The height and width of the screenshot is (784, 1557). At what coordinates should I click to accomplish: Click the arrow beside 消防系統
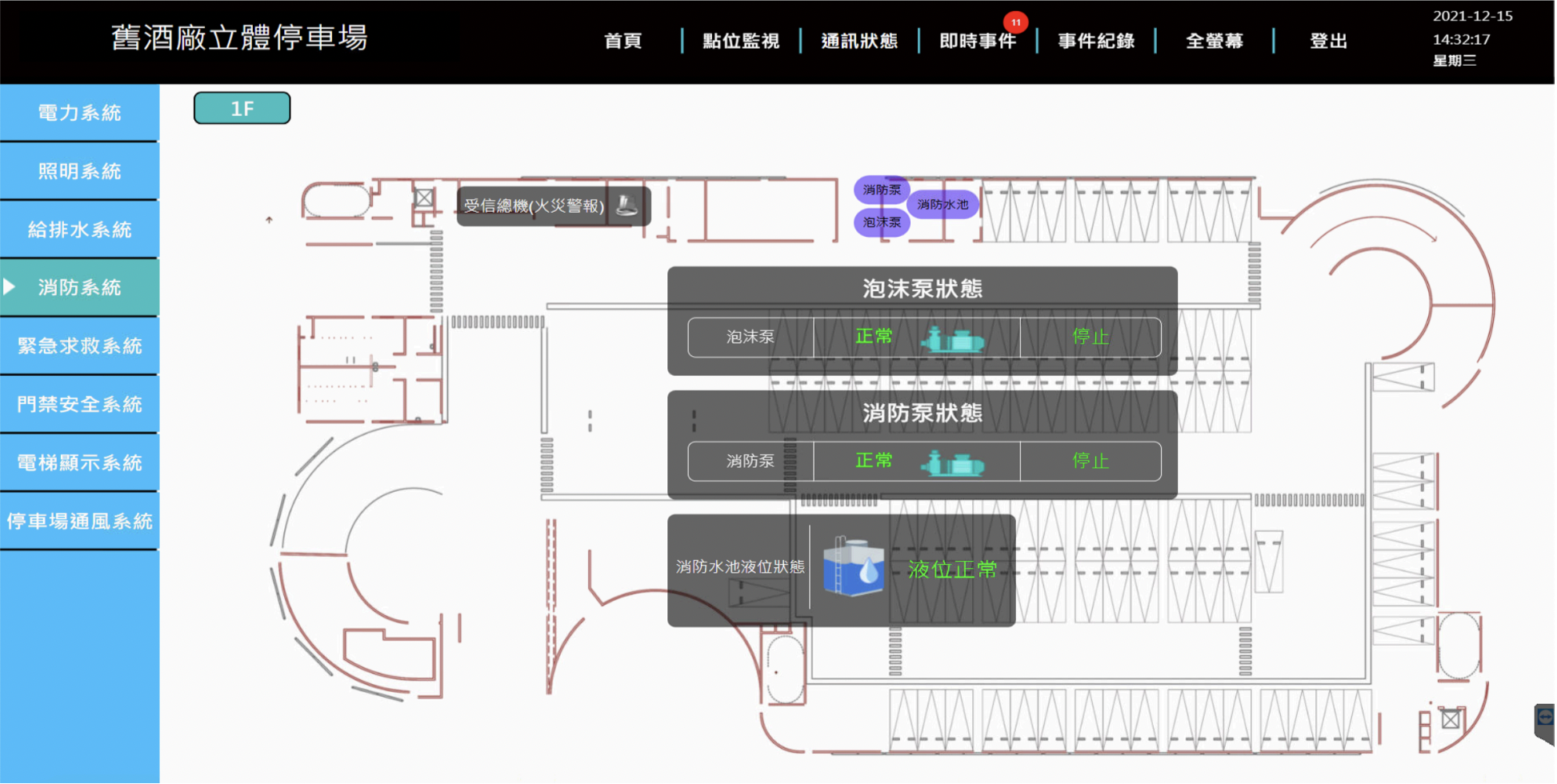click(x=9, y=286)
